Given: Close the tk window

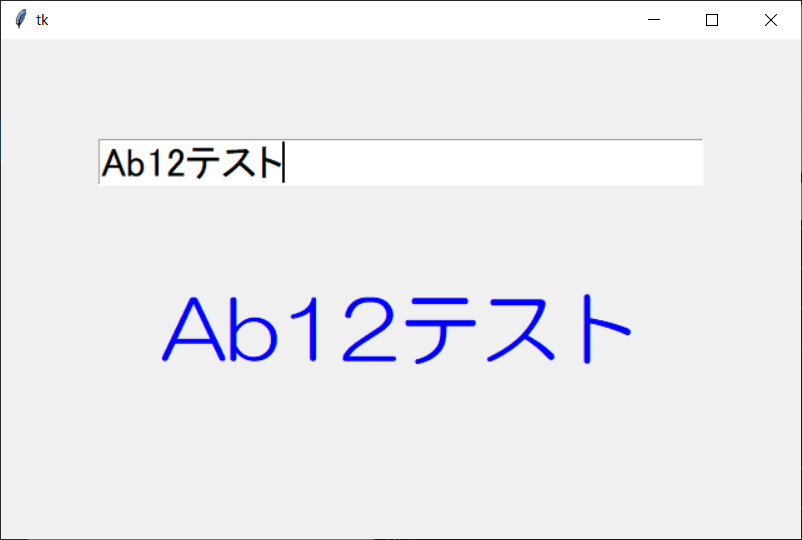Looking at the screenshot, I should point(771,20).
